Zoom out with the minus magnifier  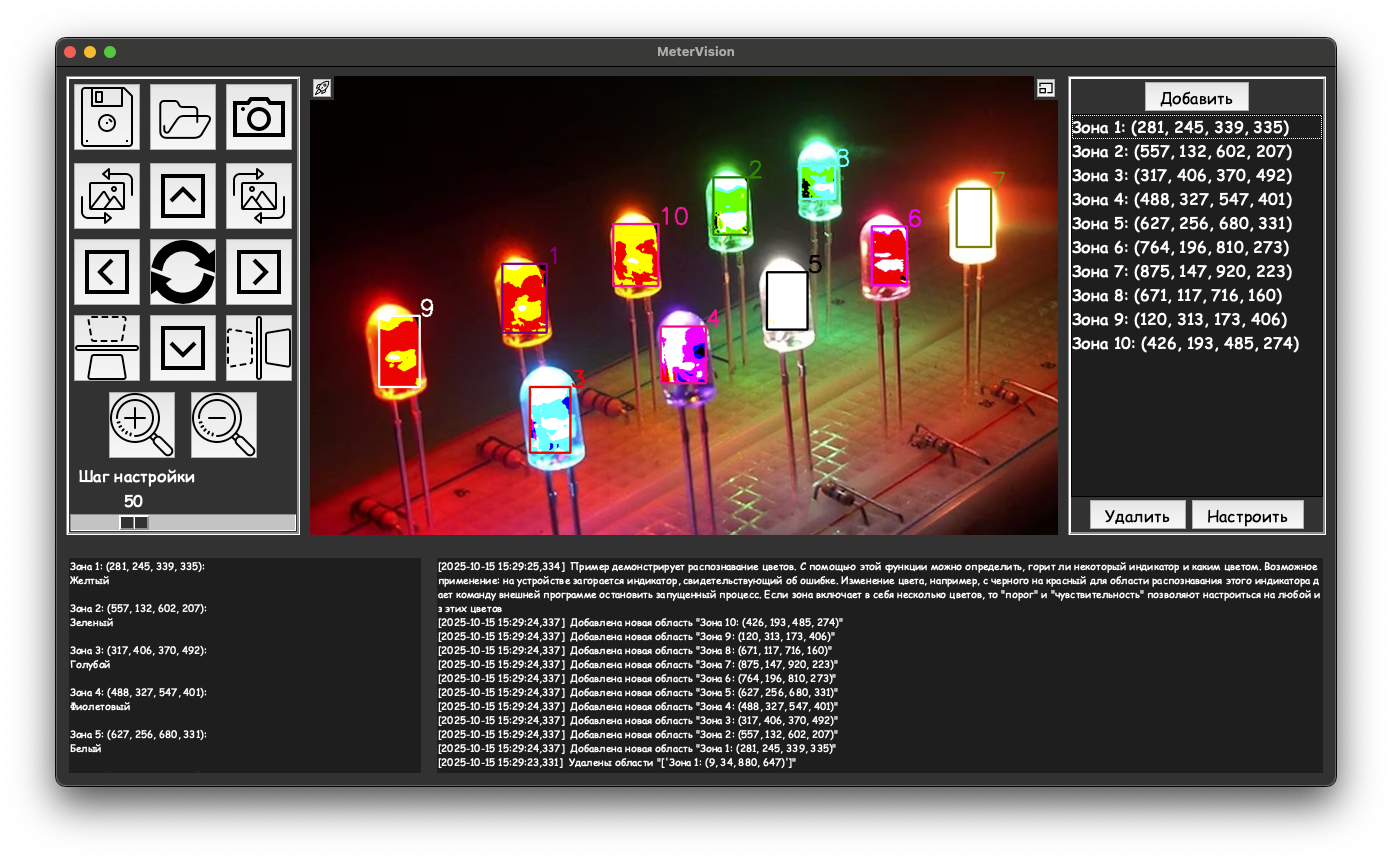[224, 425]
